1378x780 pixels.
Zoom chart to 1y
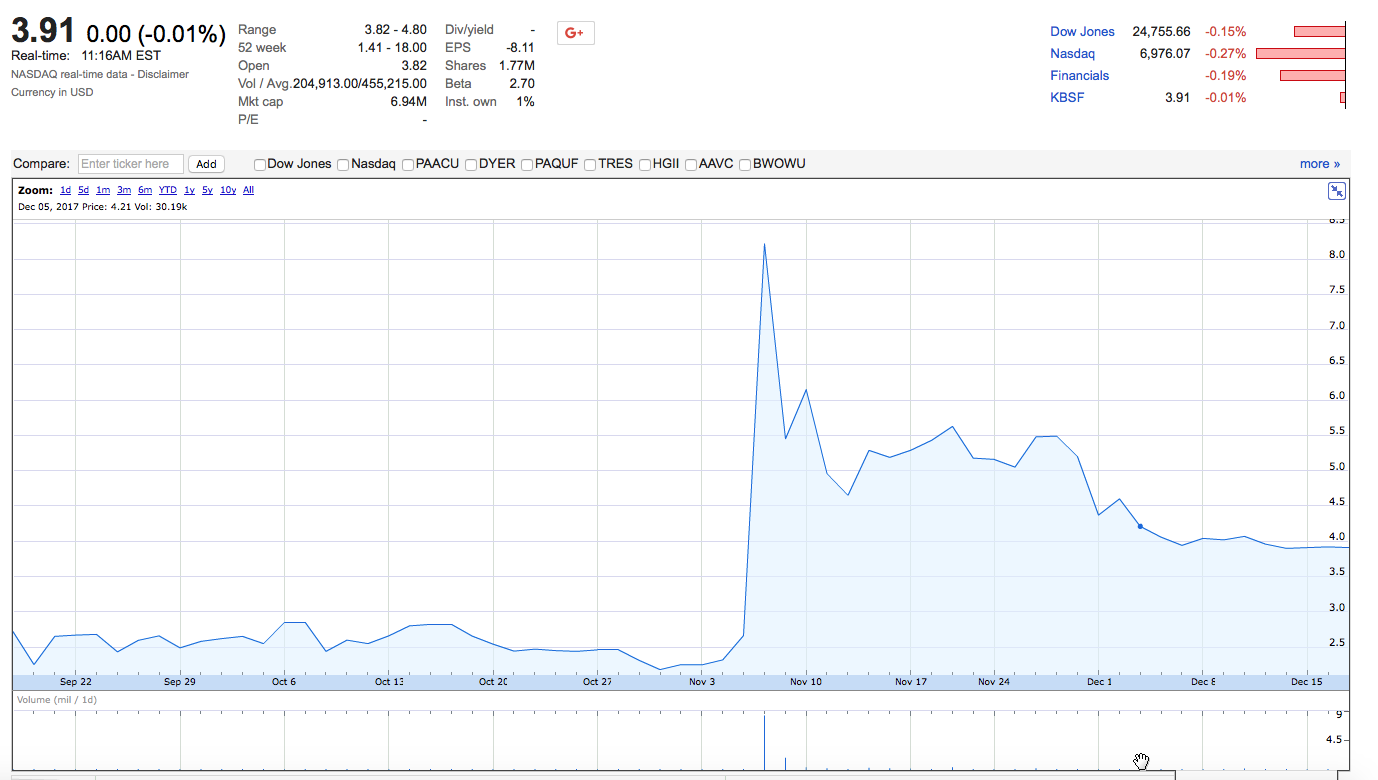189,190
